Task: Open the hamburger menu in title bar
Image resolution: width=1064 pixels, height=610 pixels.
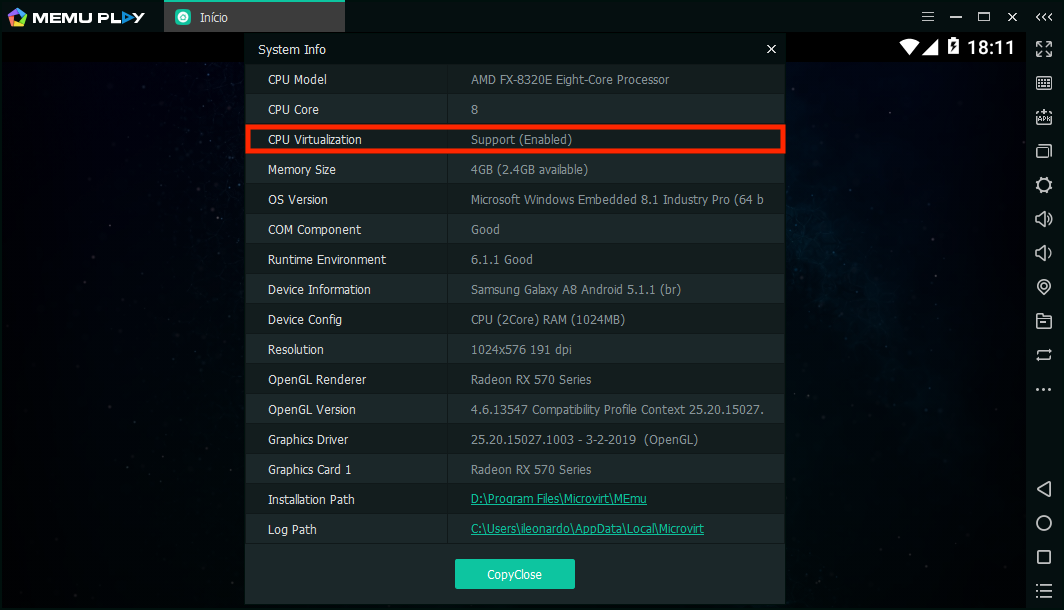Action: 928,17
